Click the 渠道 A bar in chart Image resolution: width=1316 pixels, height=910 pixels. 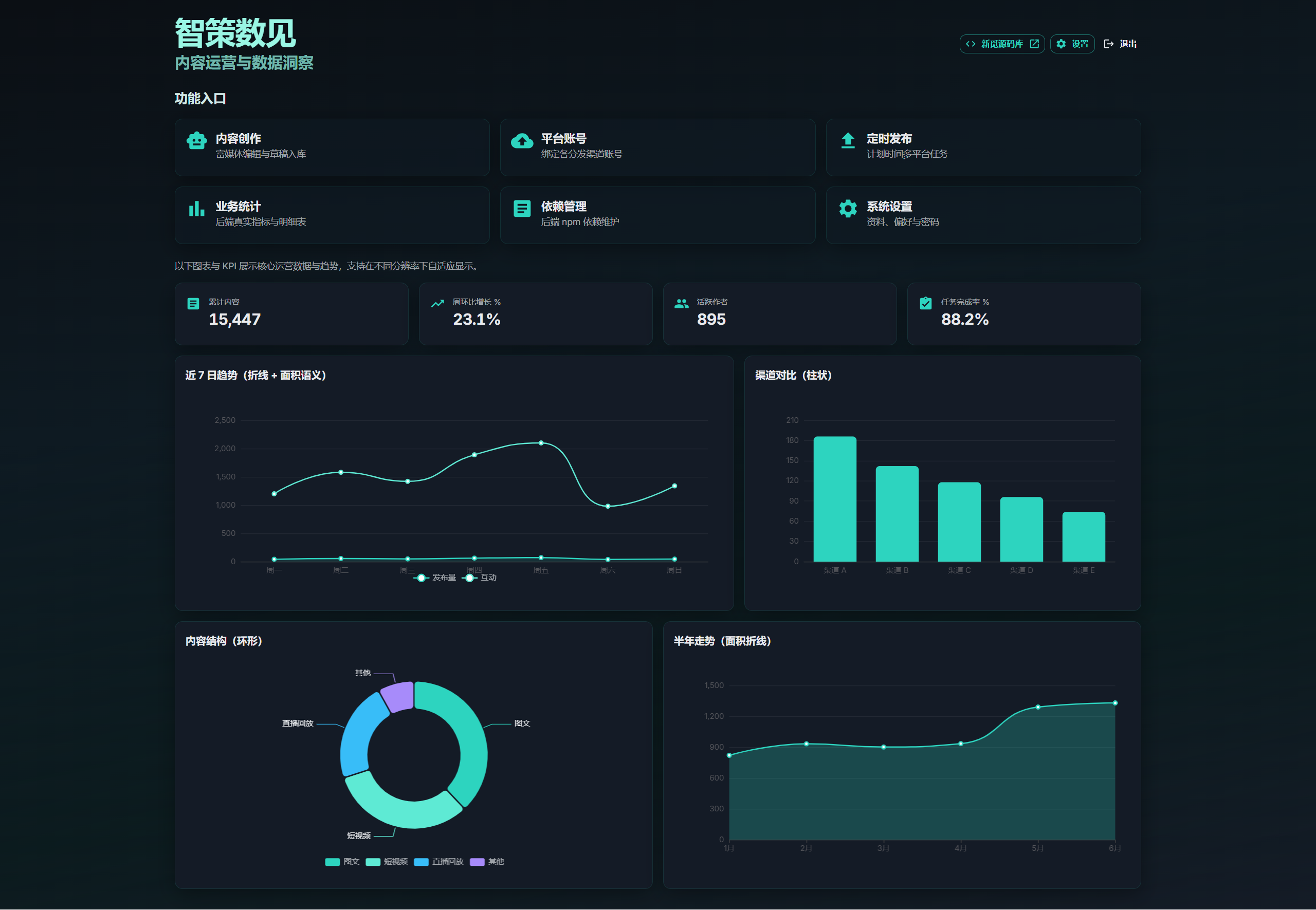[834, 499]
